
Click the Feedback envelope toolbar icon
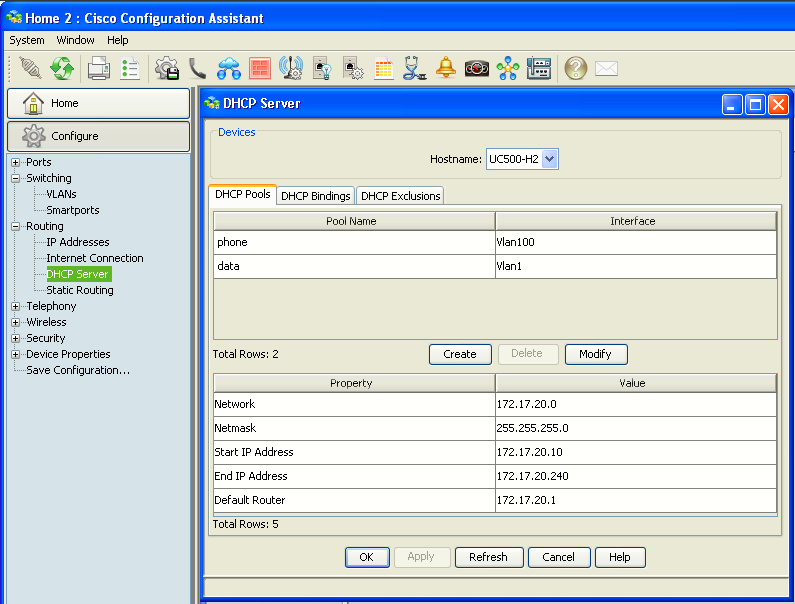tap(606, 68)
